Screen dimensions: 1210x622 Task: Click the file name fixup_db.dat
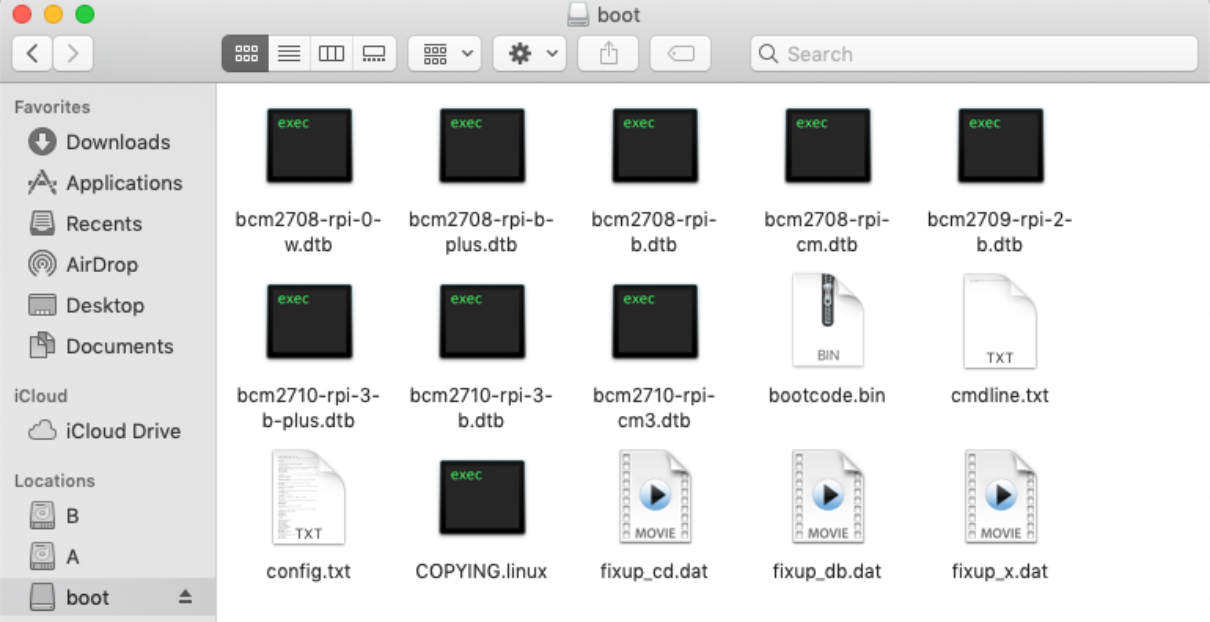point(827,572)
